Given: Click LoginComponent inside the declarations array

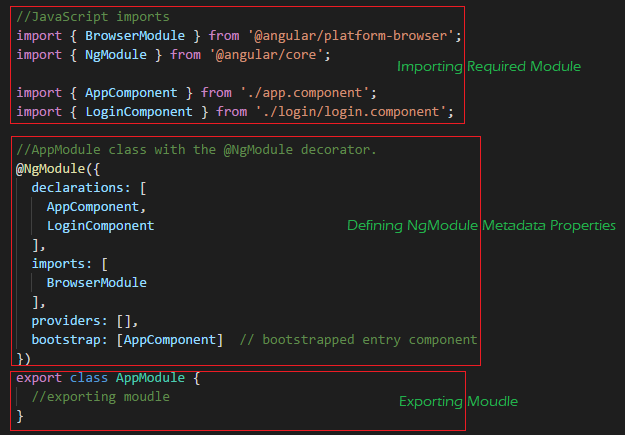Looking at the screenshot, I should [x=100, y=226].
